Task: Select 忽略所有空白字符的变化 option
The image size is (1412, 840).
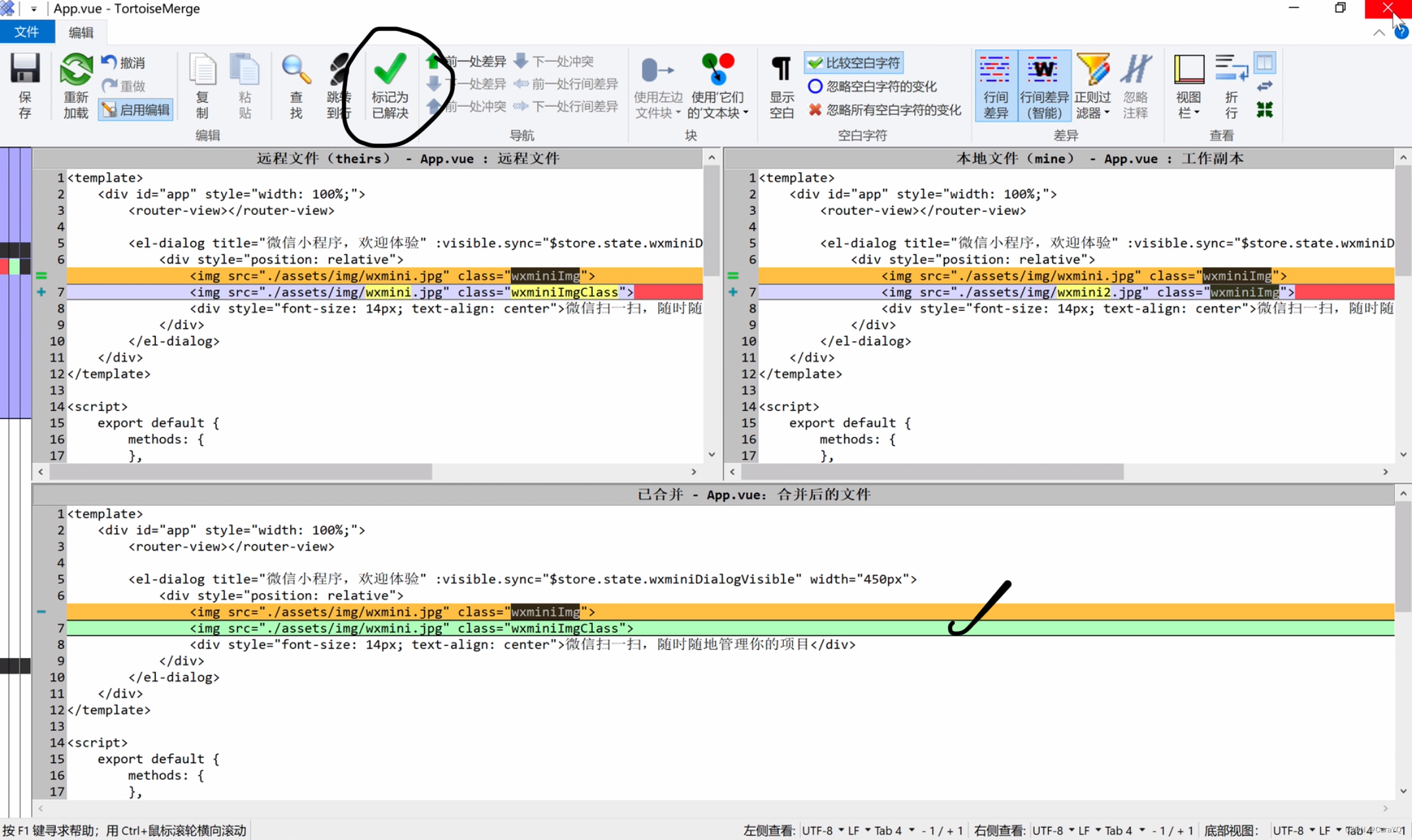Action: (885, 110)
